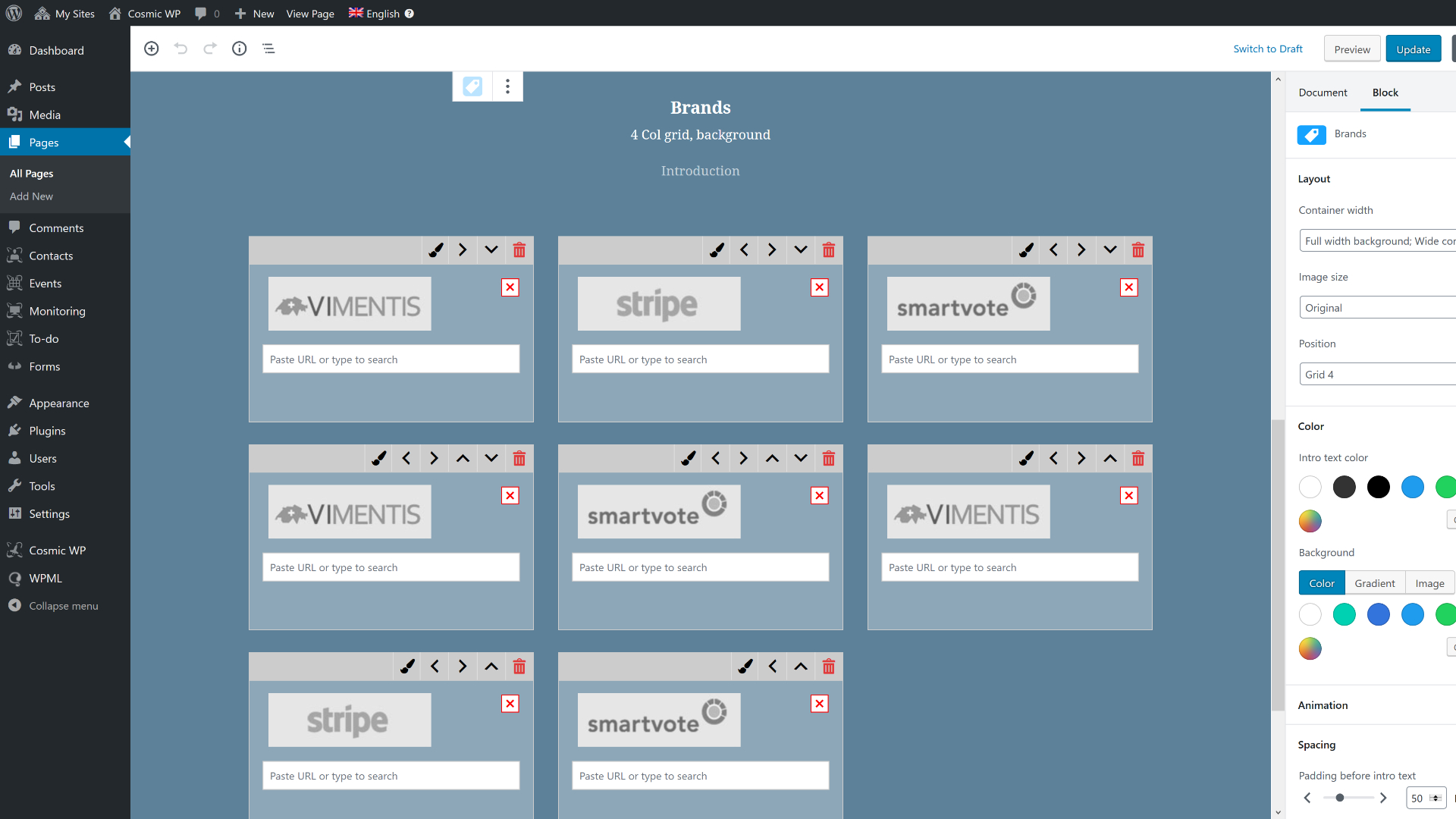Move second-row Vimentis card up
Screen dimensions: 1456x819
click(x=463, y=458)
